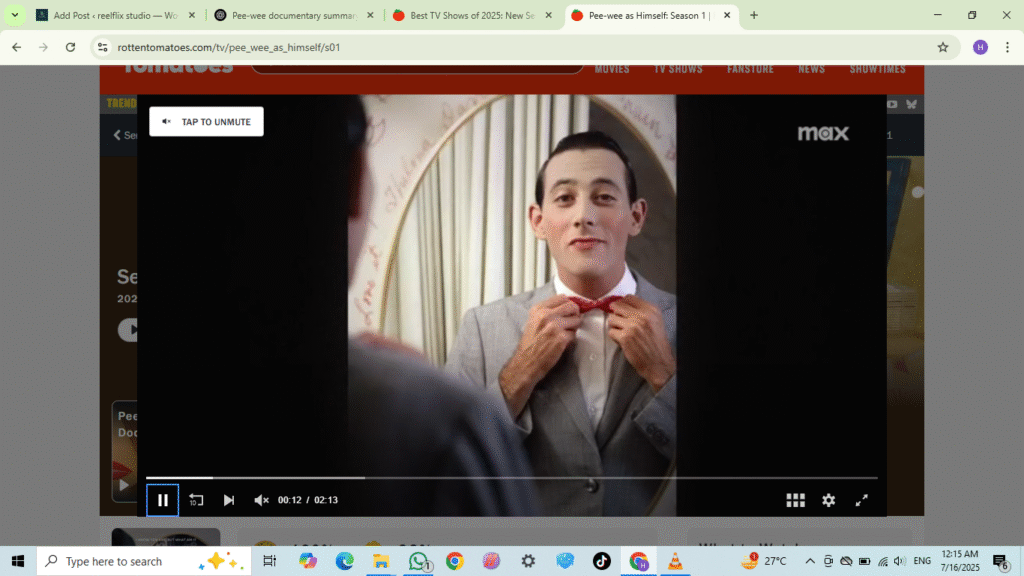1024x576 pixels.
Task: Open the Chrome profile avatar H
Action: coord(980,47)
